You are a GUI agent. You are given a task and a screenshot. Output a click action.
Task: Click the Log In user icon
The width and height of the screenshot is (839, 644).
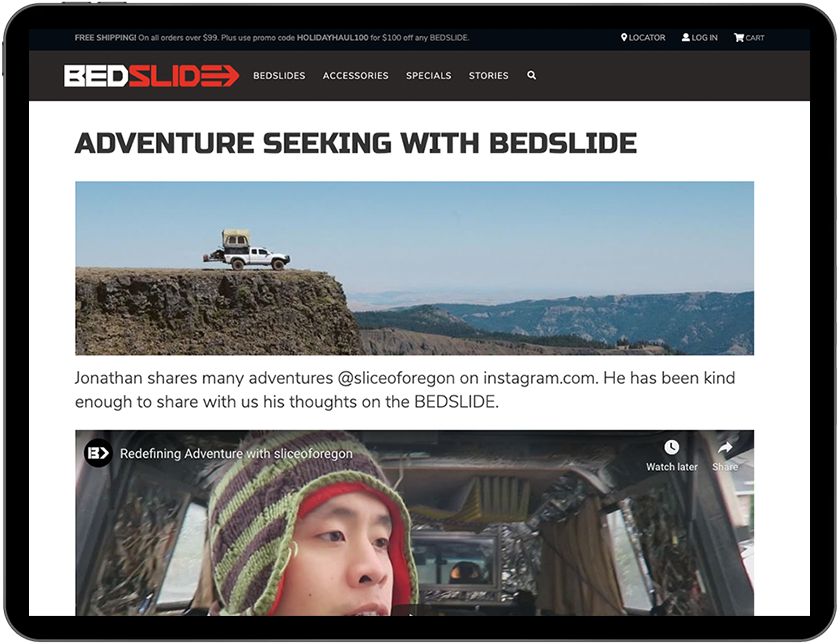(685, 37)
